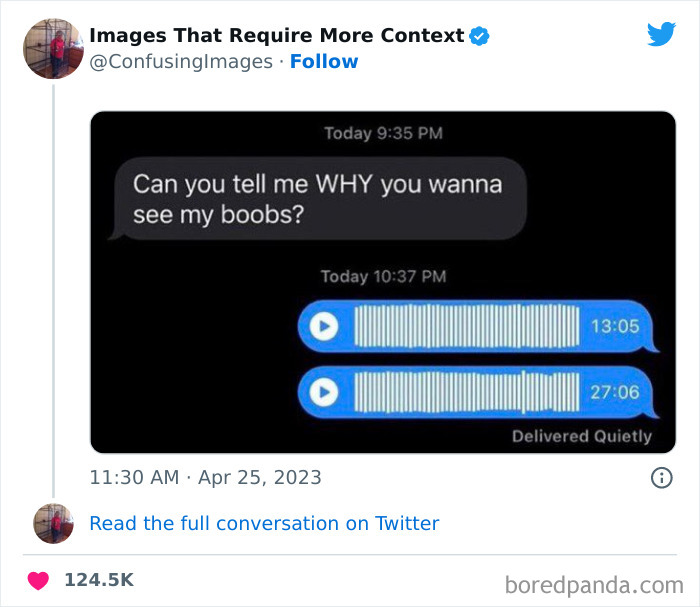Click the Delivered Quietly status text
This screenshot has height=607, width=700.
coord(582,436)
